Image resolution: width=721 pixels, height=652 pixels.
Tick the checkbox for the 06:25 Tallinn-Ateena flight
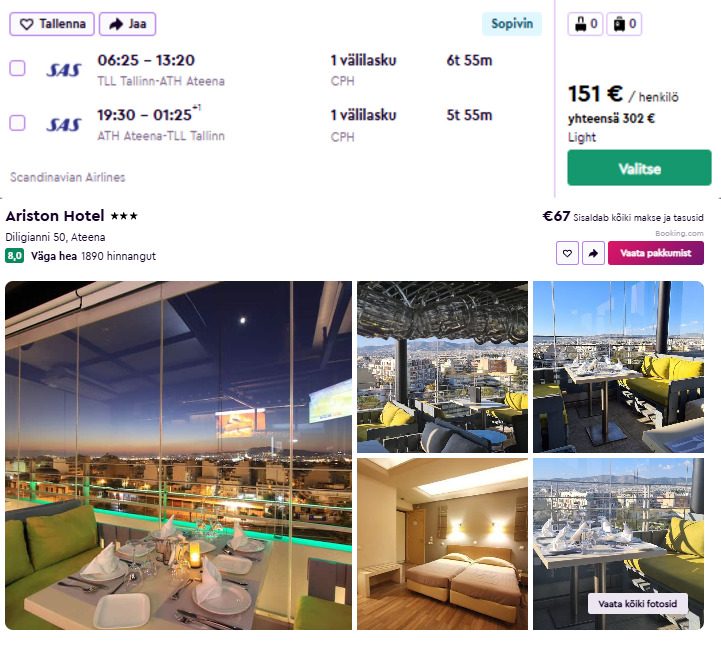pyautogui.click(x=17, y=68)
